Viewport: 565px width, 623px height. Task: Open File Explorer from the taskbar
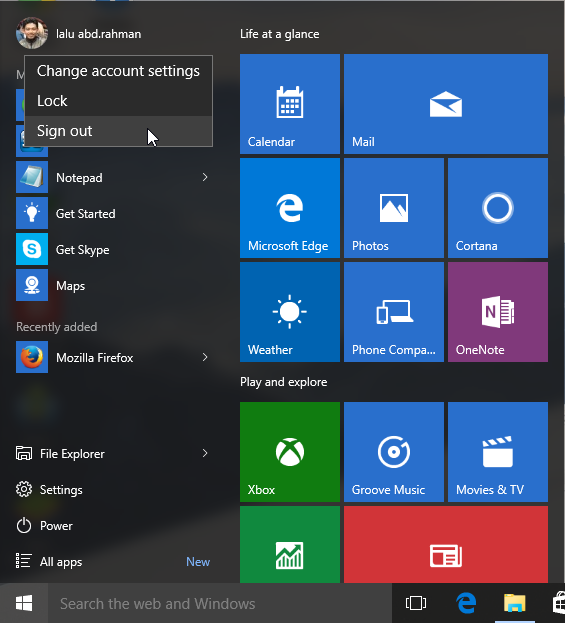515,603
